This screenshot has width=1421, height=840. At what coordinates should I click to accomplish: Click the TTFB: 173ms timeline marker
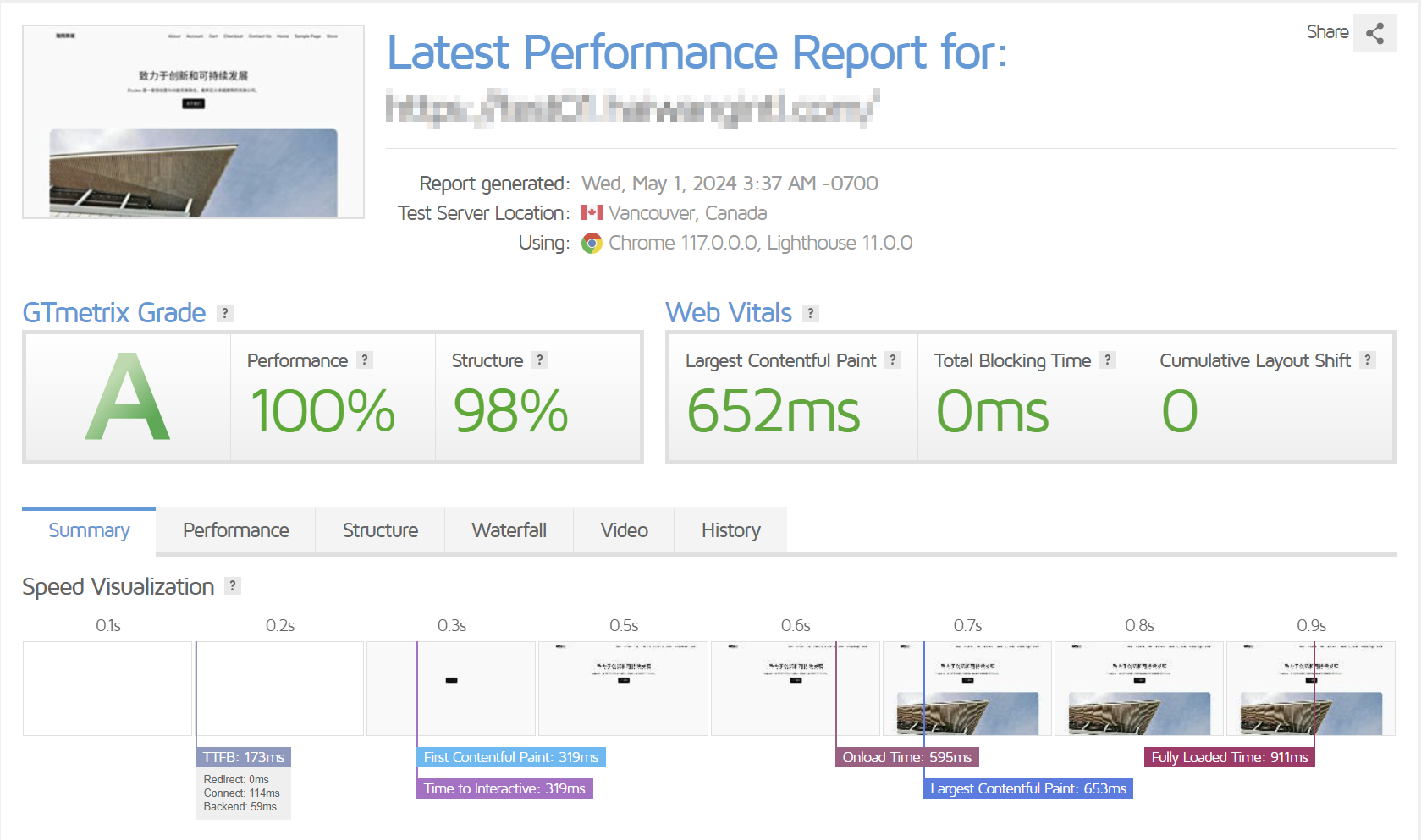pos(244,757)
